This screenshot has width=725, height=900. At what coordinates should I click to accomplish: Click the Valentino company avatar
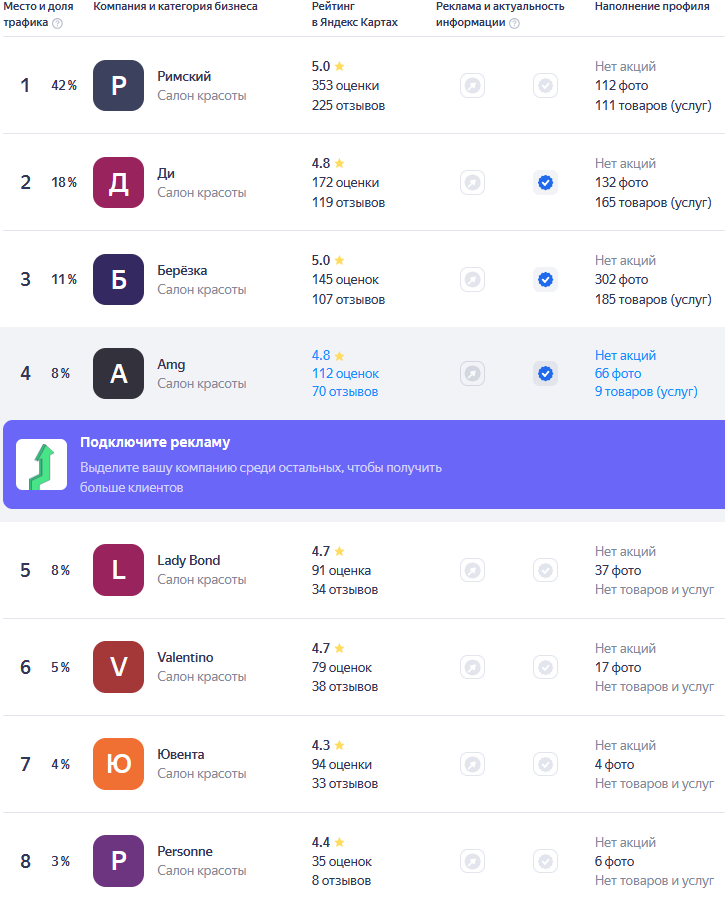tap(119, 667)
